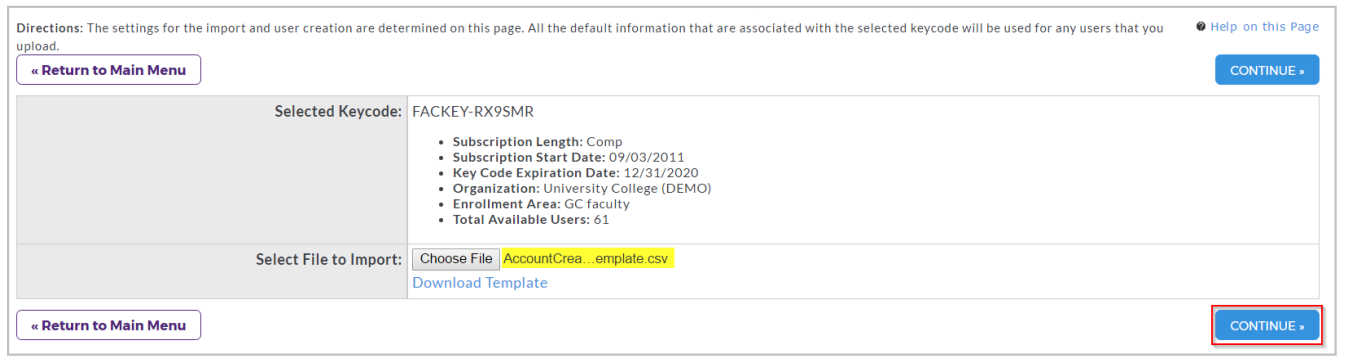Click the University College (DEMO) organization value
Image resolution: width=1345 pixels, height=360 pixels.
(627, 188)
